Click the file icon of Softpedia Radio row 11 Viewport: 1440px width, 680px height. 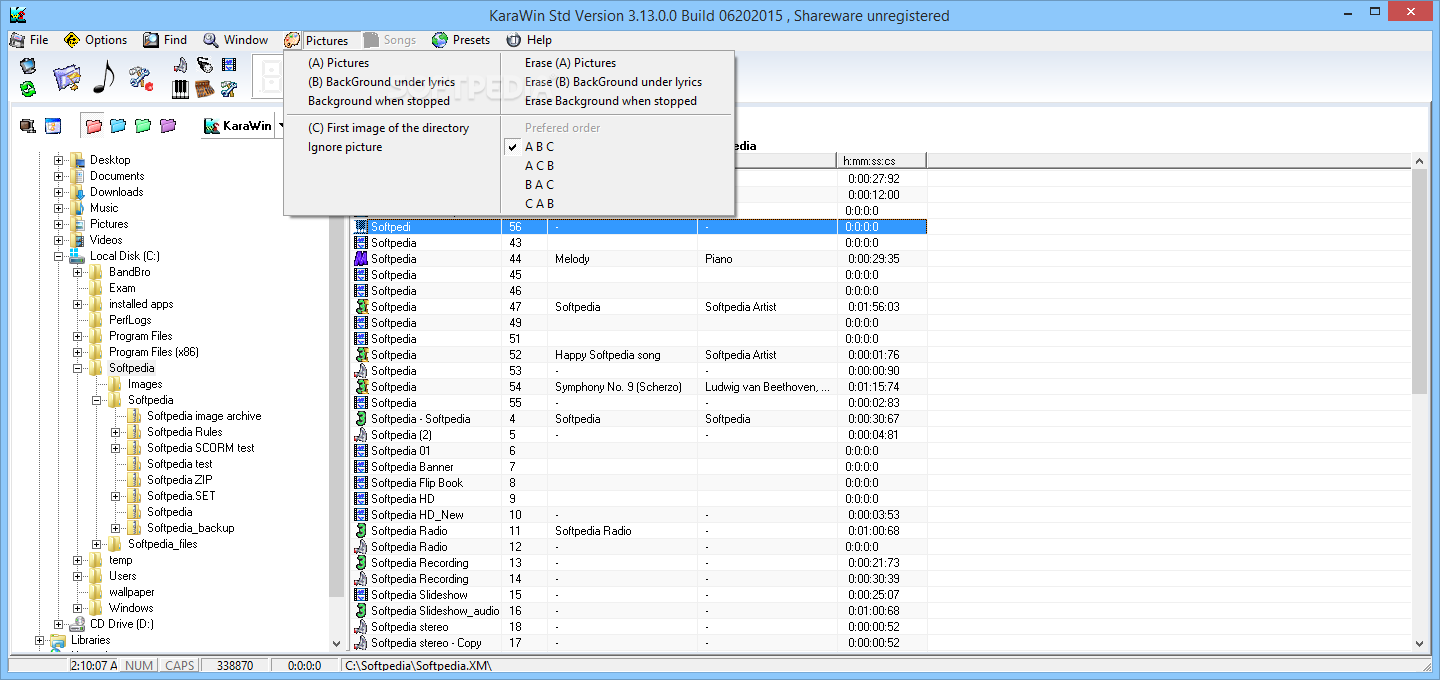tap(361, 531)
